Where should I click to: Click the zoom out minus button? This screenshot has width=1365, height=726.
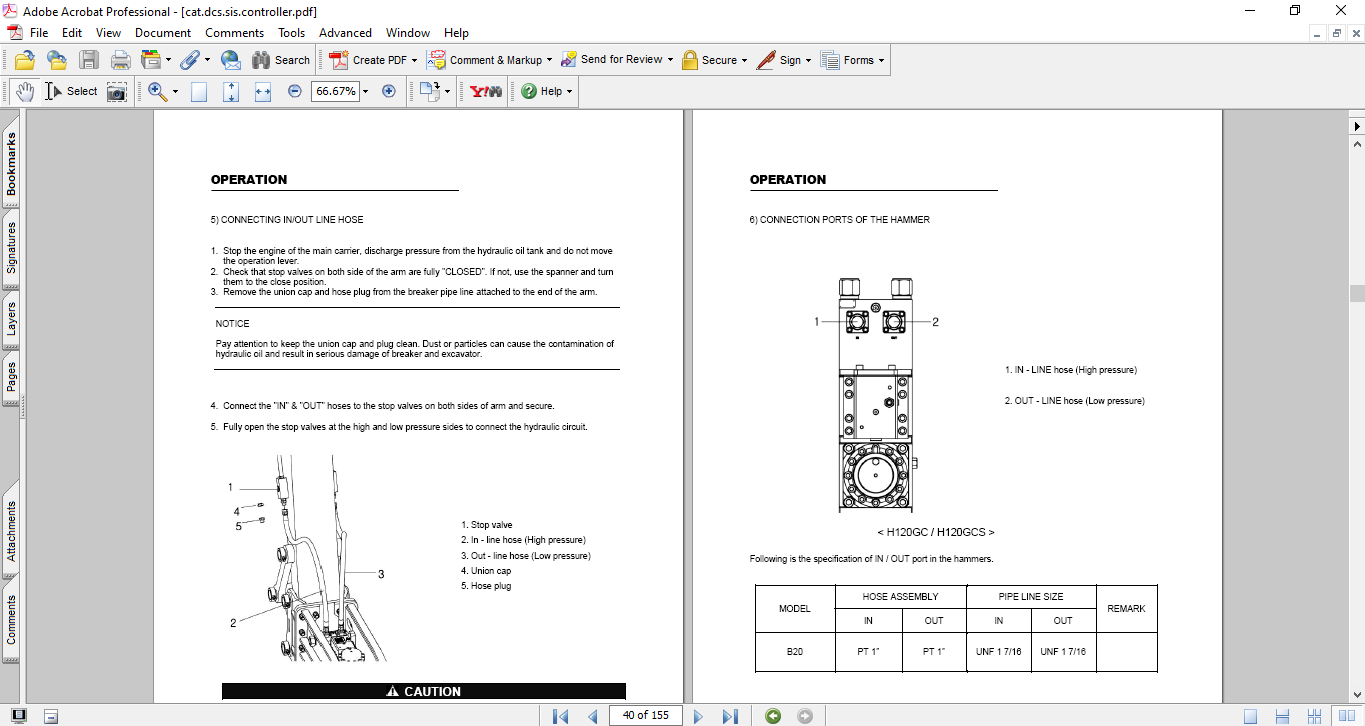point(295,91)
